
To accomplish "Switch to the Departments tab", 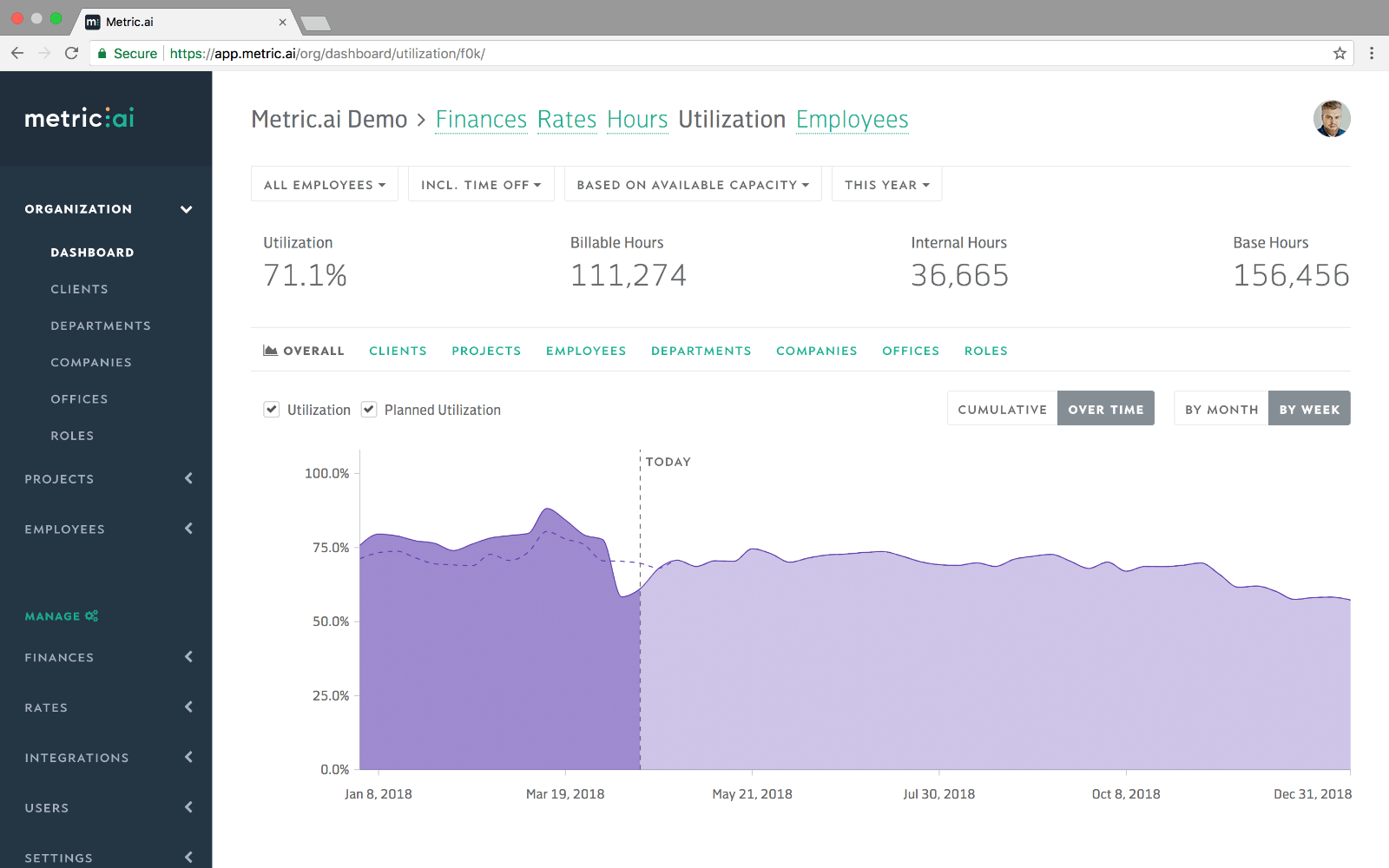I will point(701,351).
